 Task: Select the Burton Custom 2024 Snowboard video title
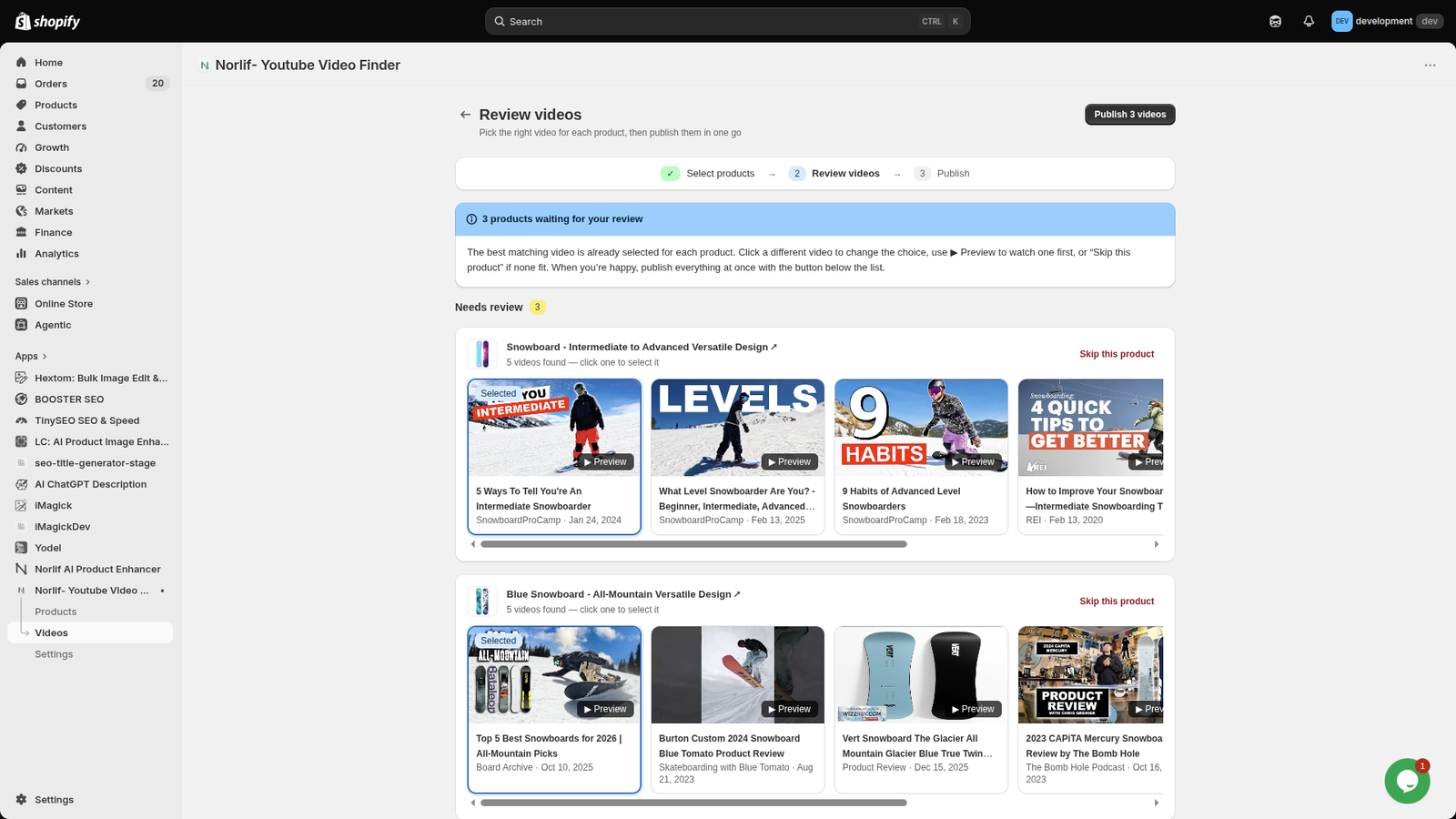tap(729, 746)
